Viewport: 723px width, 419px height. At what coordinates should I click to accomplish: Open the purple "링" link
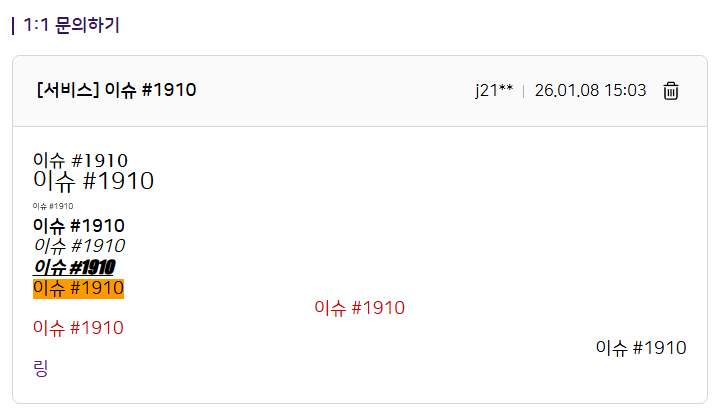pos(41,369)
